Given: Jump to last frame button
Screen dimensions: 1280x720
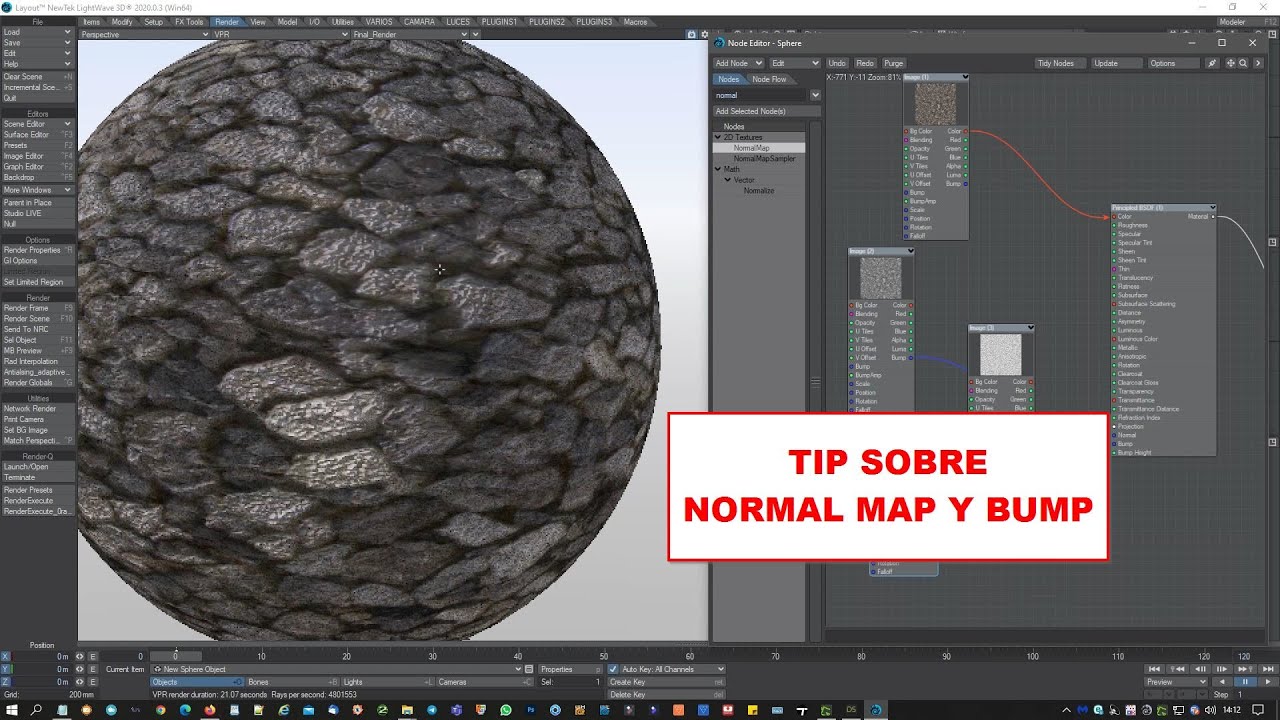Looking at the screenshot, I should pyautogui.click(x=1266, y=669).
